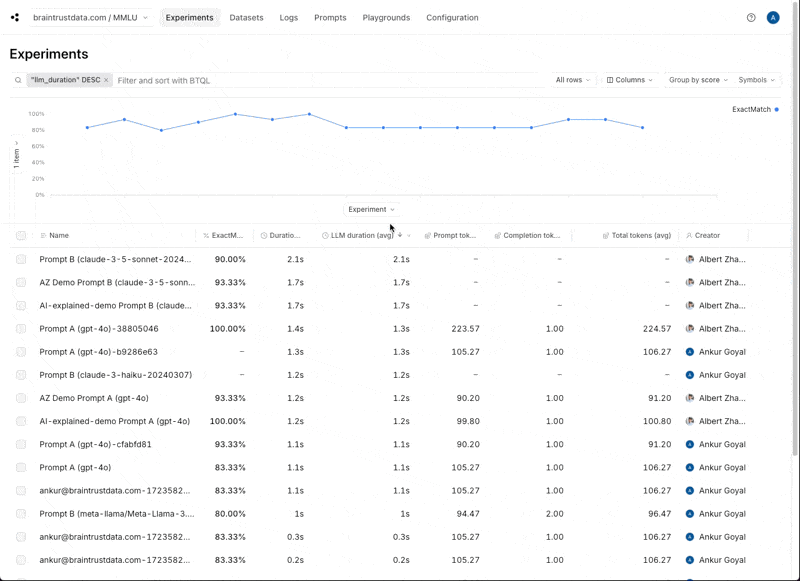Remove the llm_duration DESC filter chip

pyautogui.click(x=106, y=80)
